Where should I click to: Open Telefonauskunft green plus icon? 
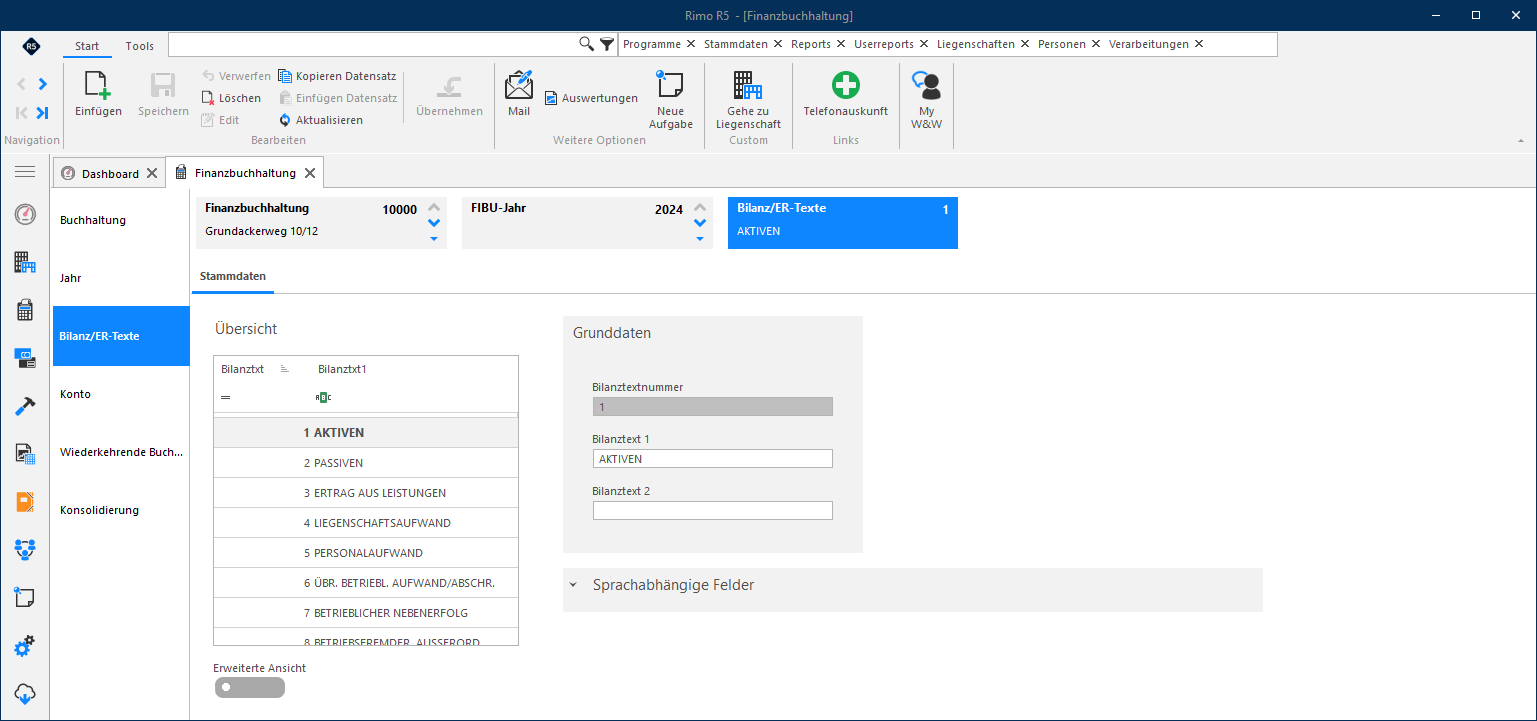pos(846,86)
